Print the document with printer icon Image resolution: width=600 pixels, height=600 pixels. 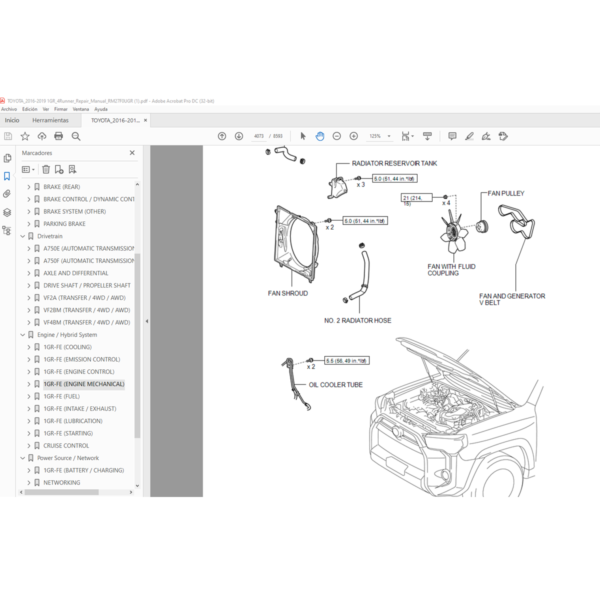pyautogui.click(x=59, y=136)
